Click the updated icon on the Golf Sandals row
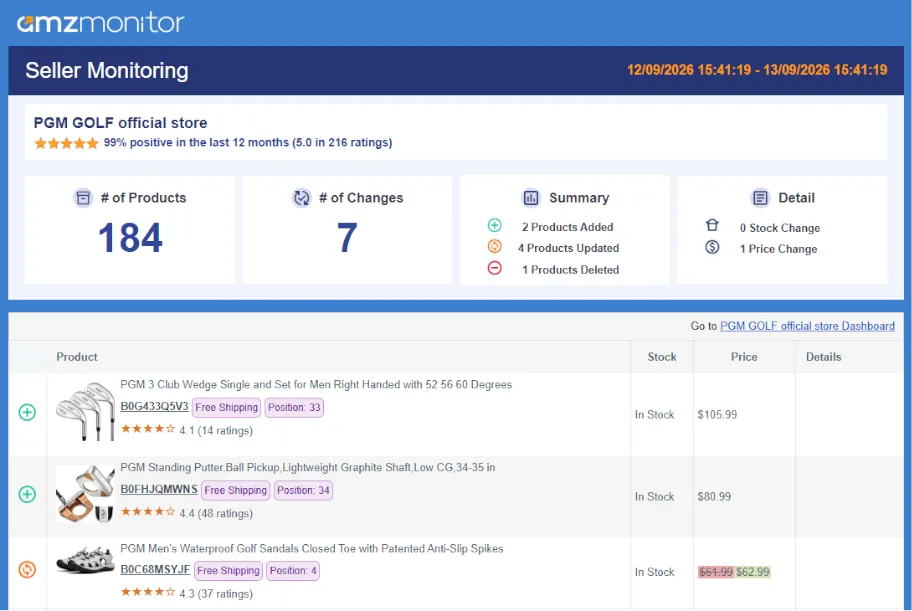 pos(27,569)
